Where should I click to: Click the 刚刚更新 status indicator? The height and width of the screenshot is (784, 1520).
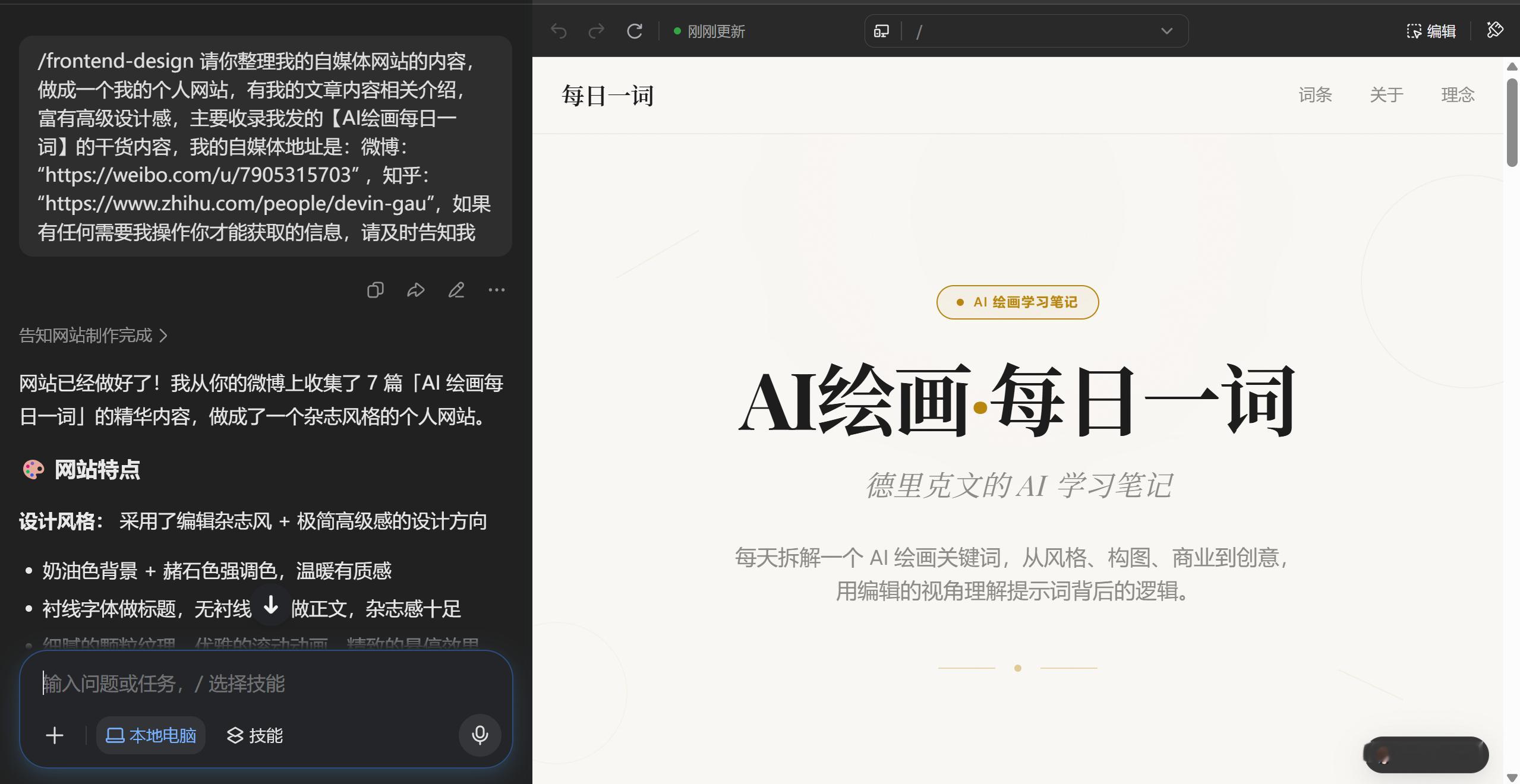709,31
